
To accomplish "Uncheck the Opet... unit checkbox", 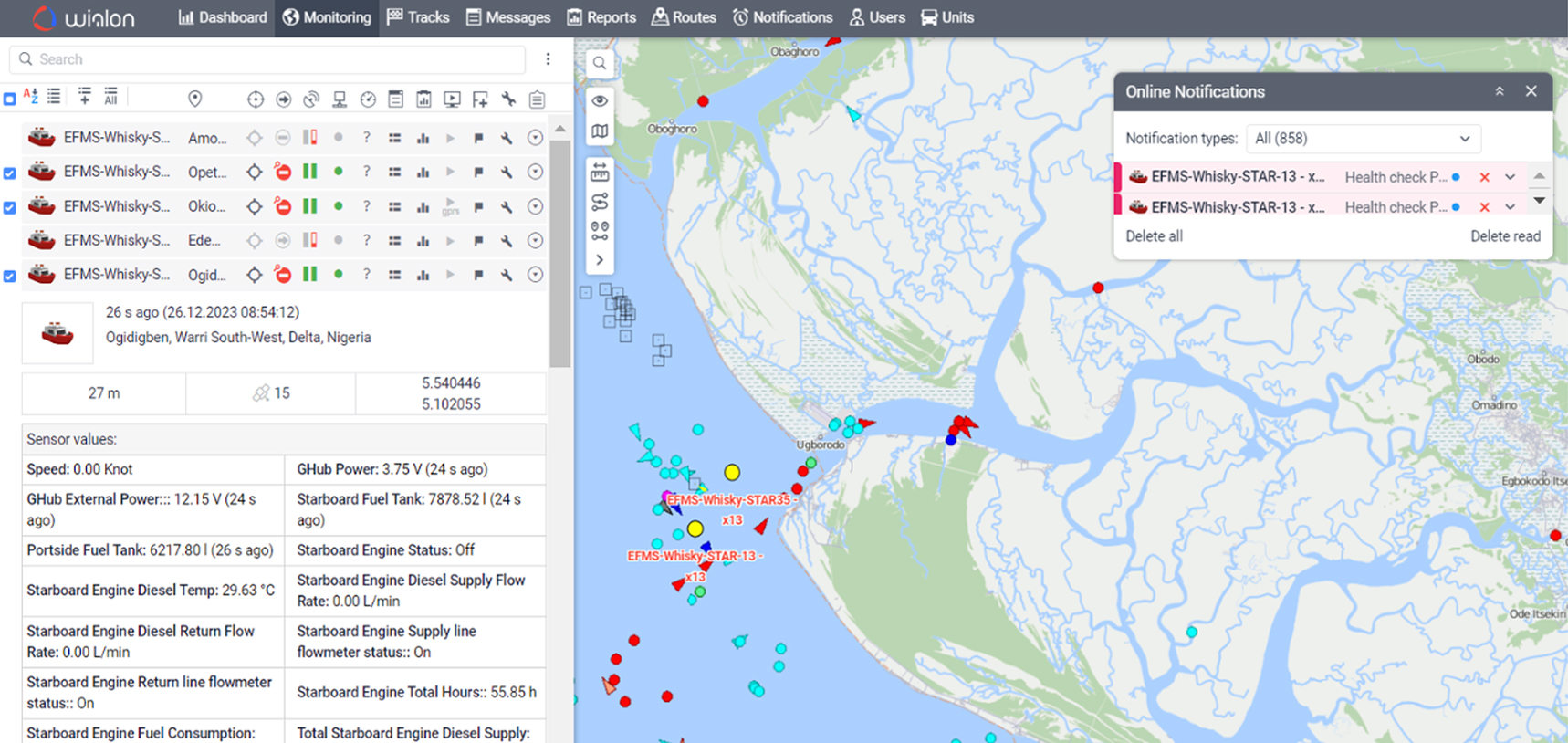I will [10, 173].
